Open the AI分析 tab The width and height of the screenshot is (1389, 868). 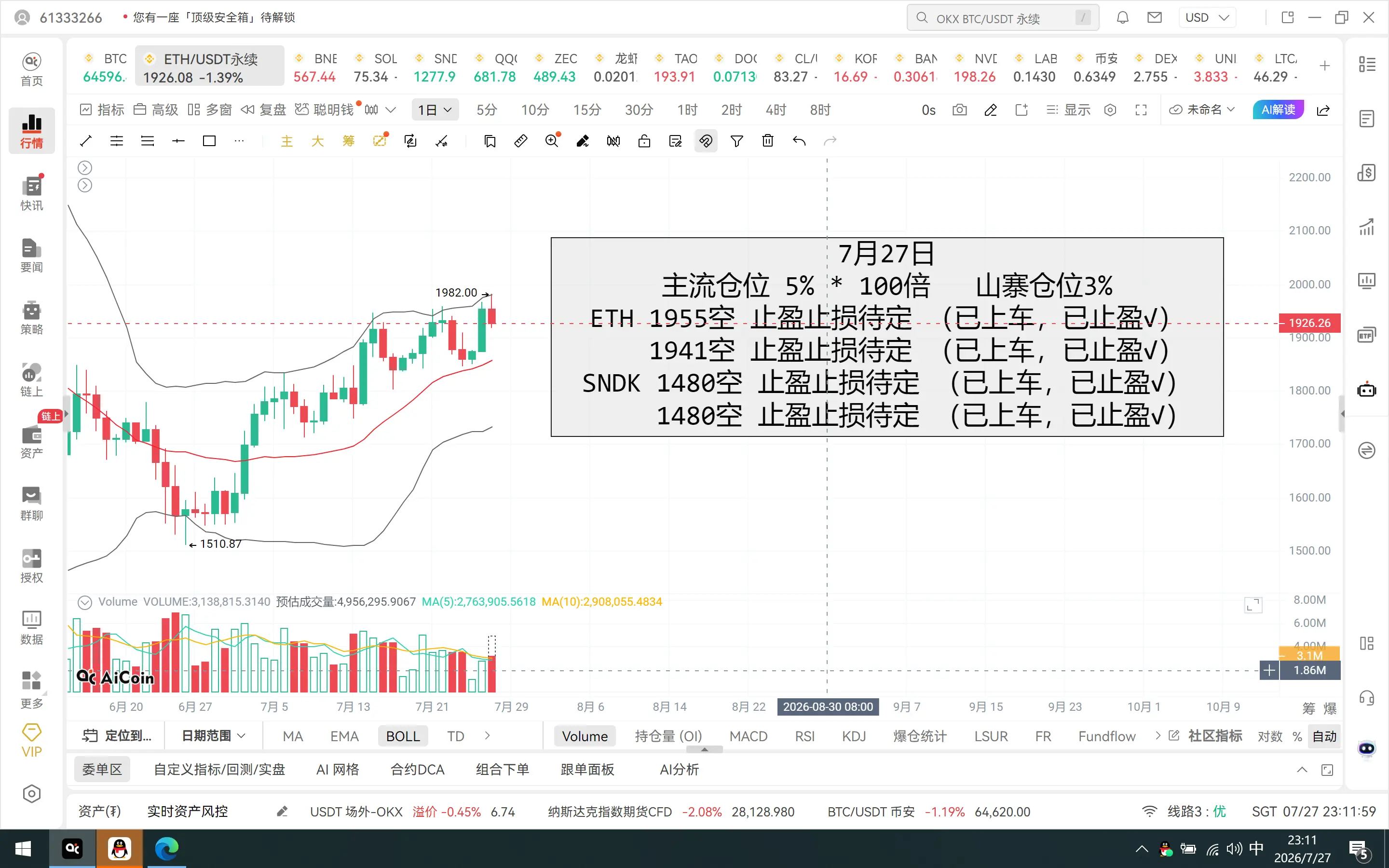tap(680, 770)
